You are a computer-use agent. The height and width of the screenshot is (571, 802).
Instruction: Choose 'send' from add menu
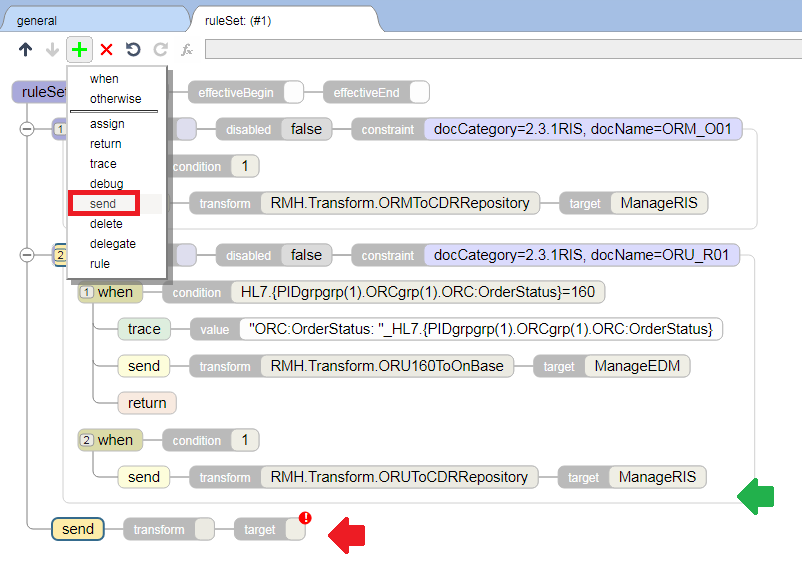coord(103,204)
